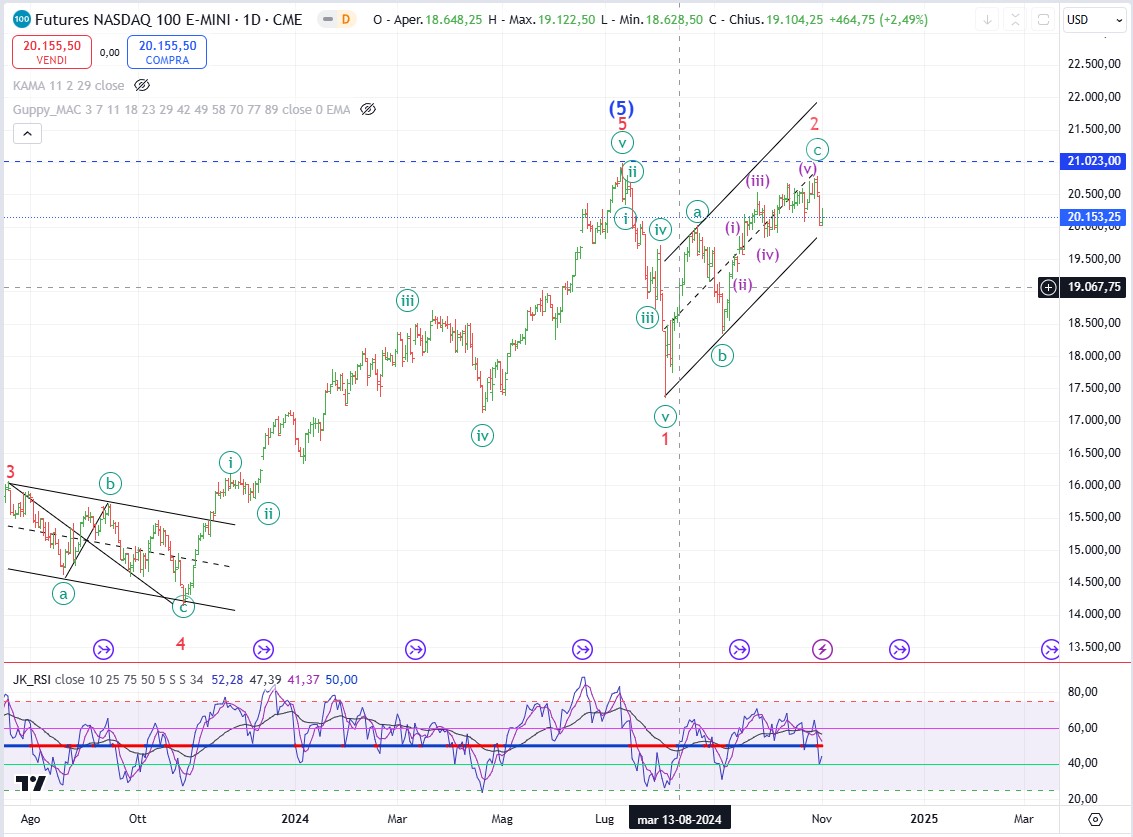This screenshot has width=1133, height=837.
Task: Toggle the orange D data-mode pill
Action: tap(346, 20)
